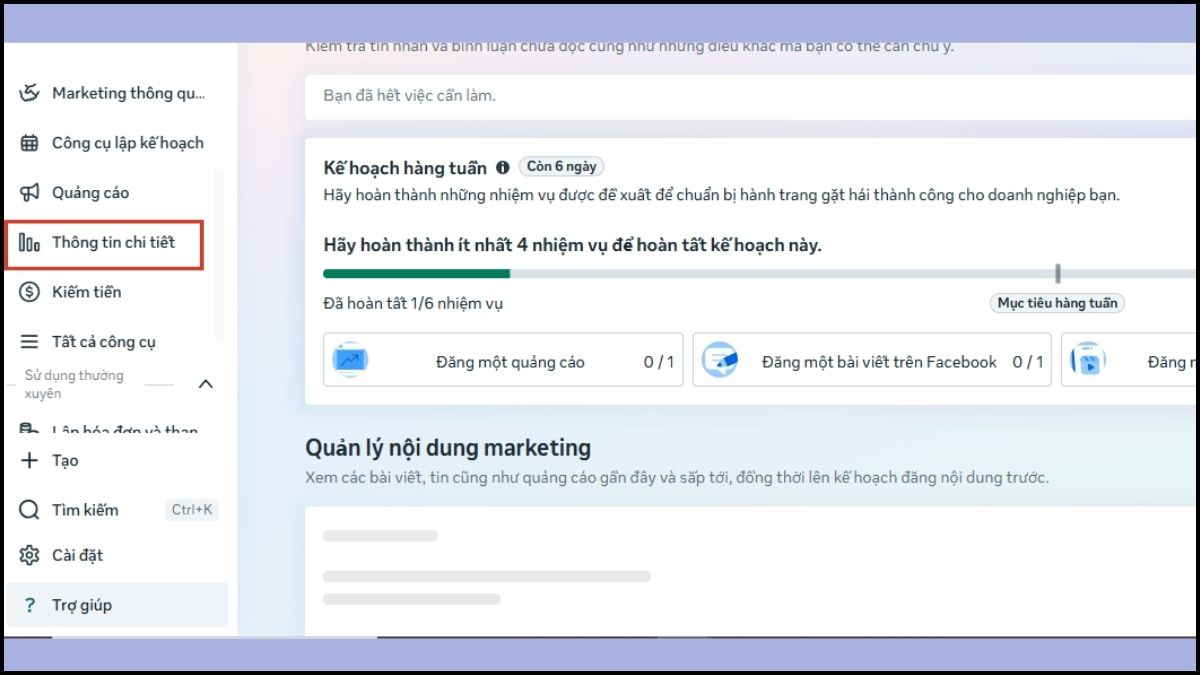
Task: Click the Ctrl+K shortcut badge
Action: pyautogui.click(x=192, y=510)
